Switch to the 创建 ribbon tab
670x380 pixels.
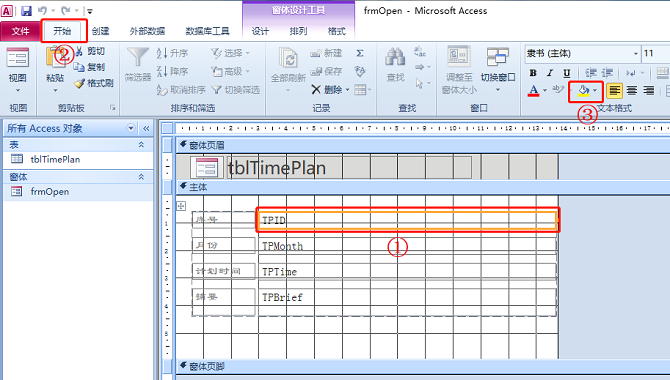(100, 31)
